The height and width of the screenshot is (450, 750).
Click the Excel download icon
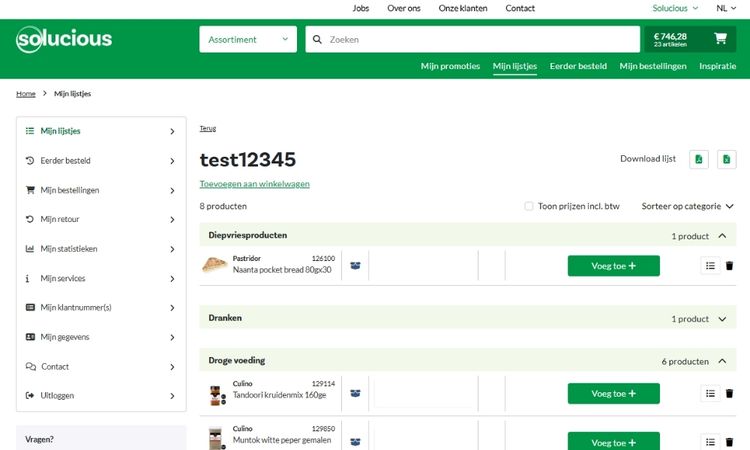727,159
